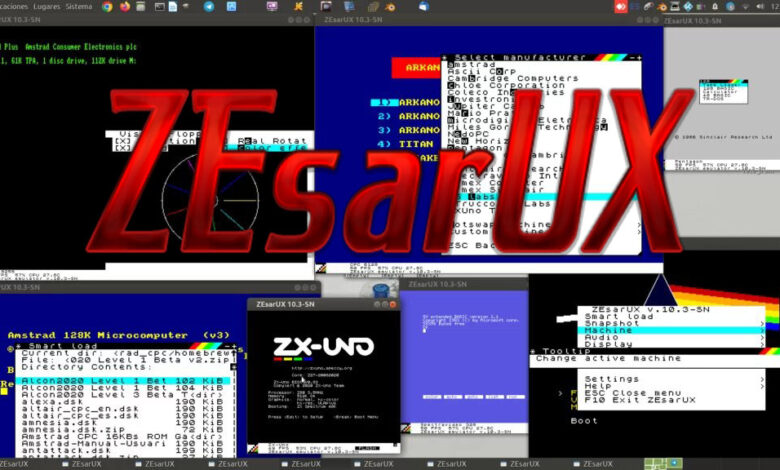The height and width of the screenshot is (470, 780).
Task: Expand the Audio submenu arrow
Action: [761, 337]
